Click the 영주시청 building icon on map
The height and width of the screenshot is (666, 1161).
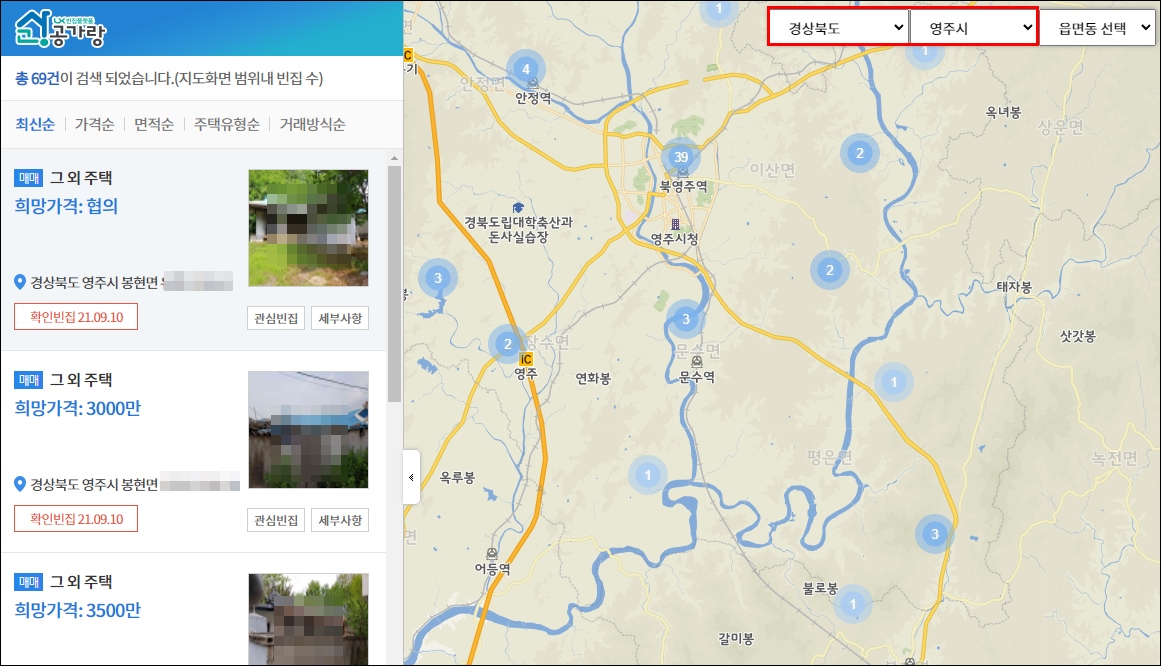pyautogui.click(x=675, y=224)
